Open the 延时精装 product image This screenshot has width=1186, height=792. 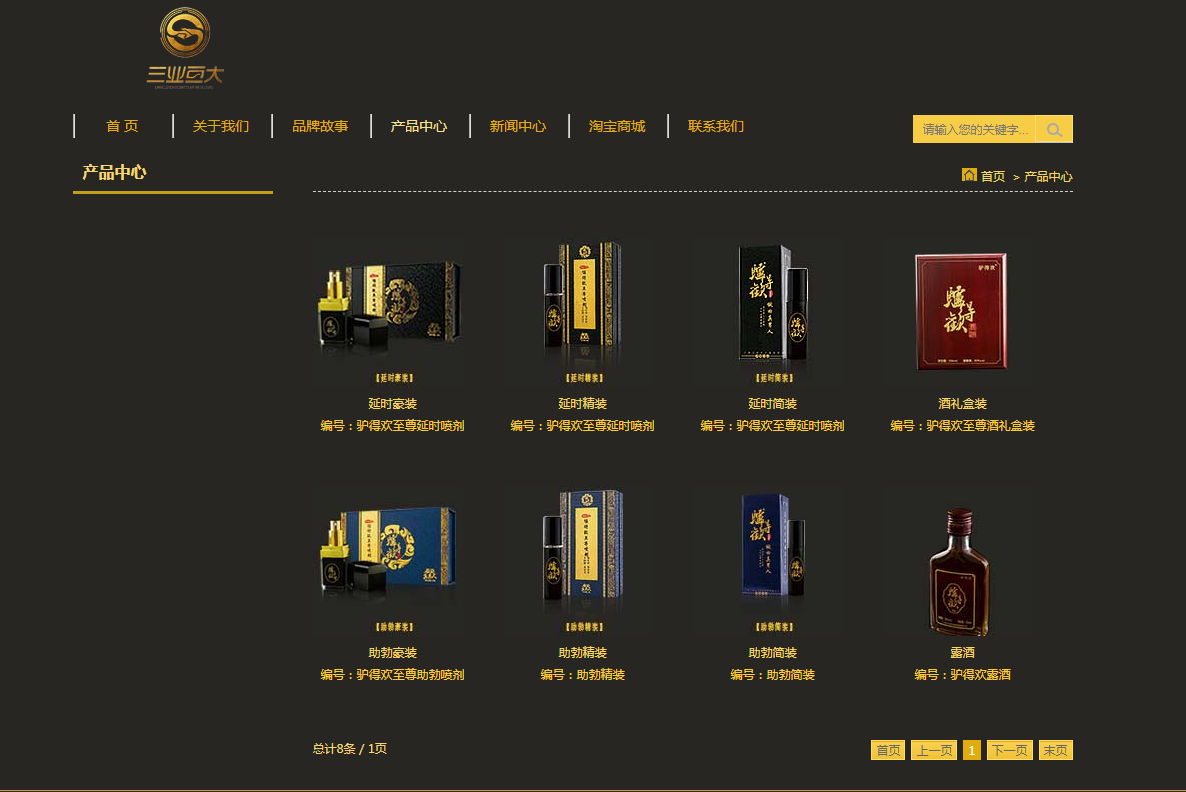coord(582,310)
